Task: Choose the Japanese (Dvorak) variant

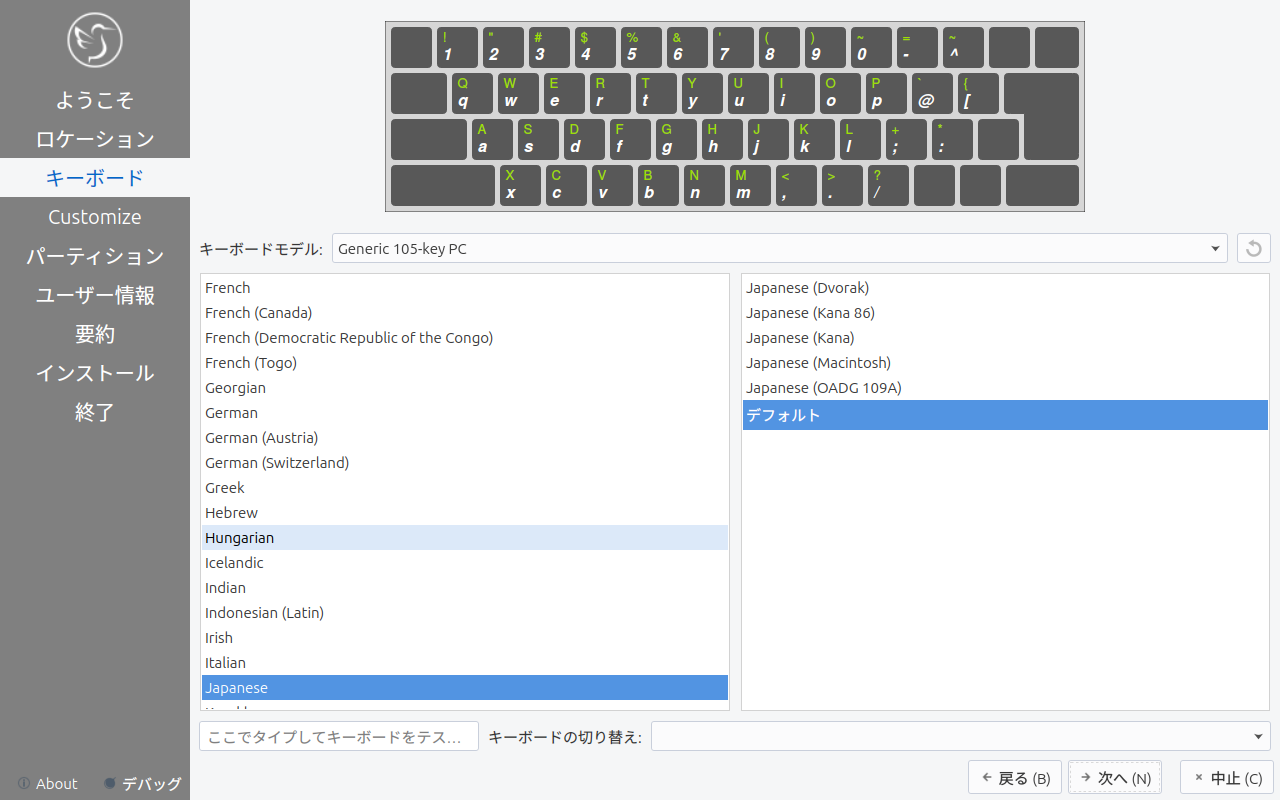Action: 1005,288
